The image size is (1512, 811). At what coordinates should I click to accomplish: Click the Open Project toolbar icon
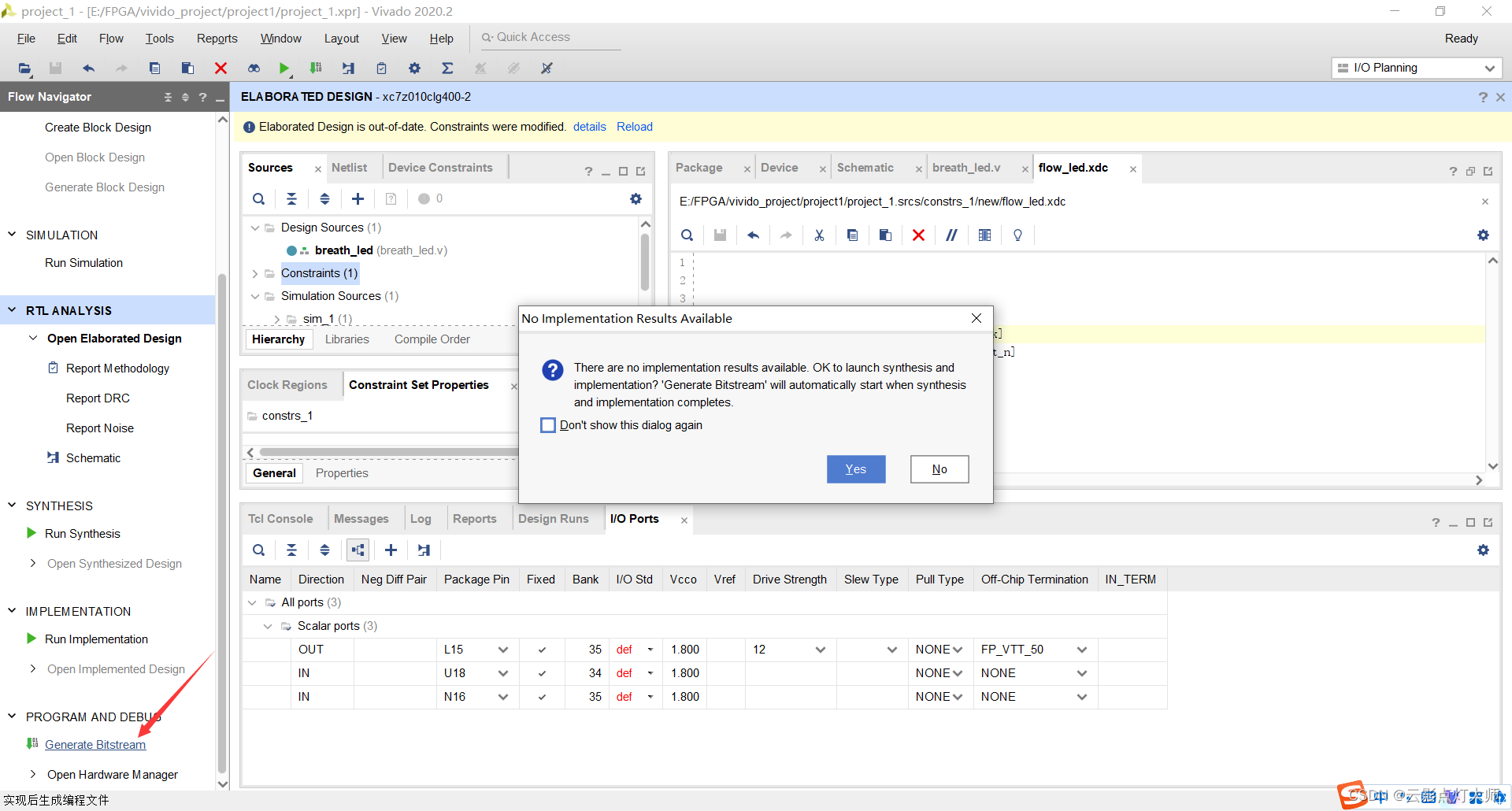pos(24,69)
